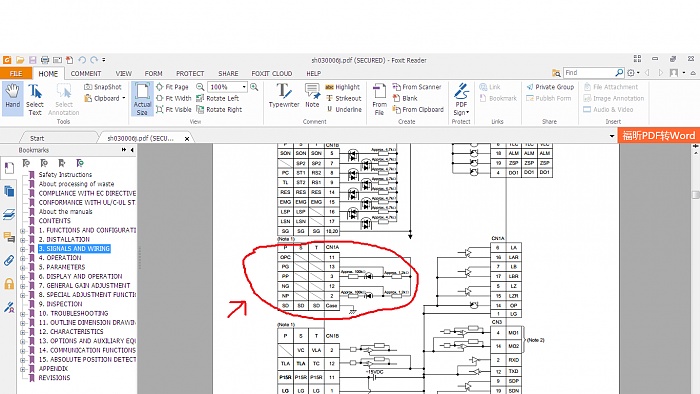This screenshot has height=394, width=700.
Task: Click the Find search magnifier icon
Action: click(x=619, y=73)
